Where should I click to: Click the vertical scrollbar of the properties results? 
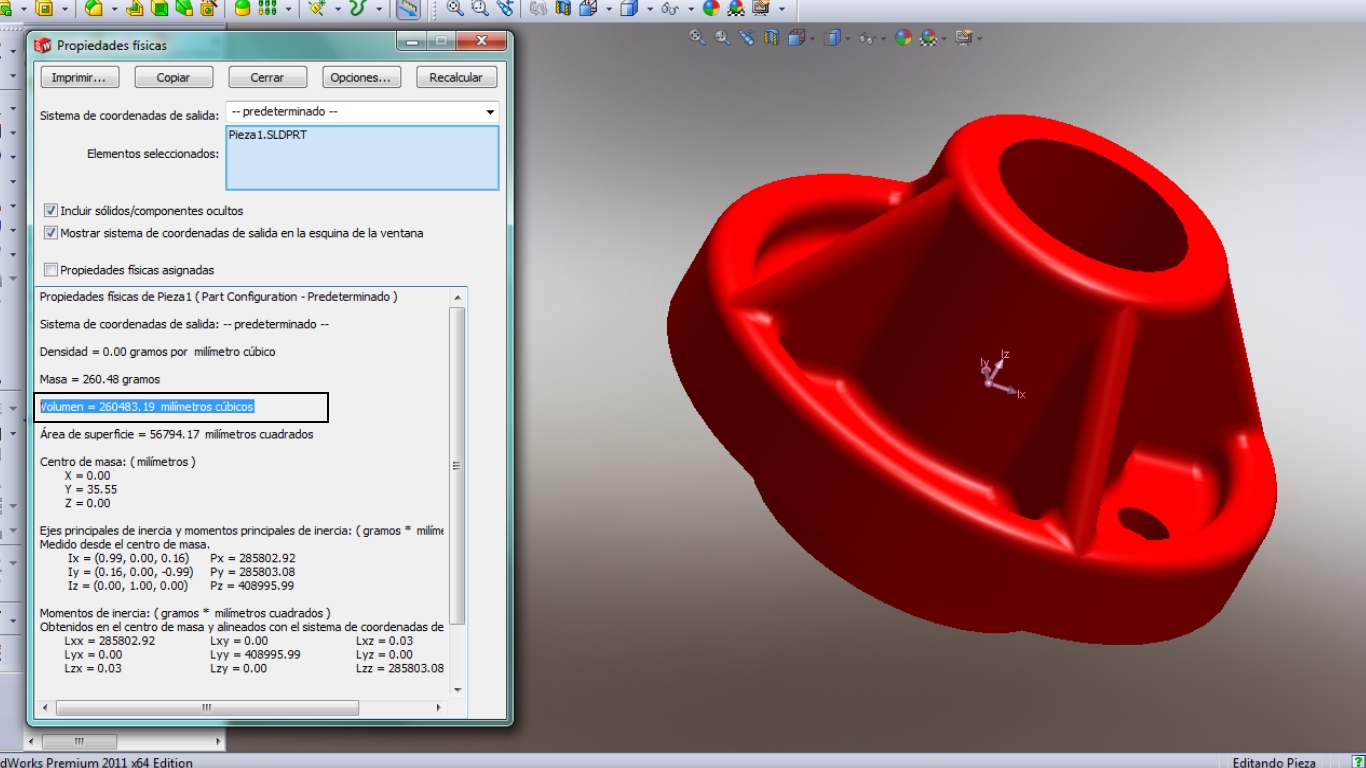(457, 464)
